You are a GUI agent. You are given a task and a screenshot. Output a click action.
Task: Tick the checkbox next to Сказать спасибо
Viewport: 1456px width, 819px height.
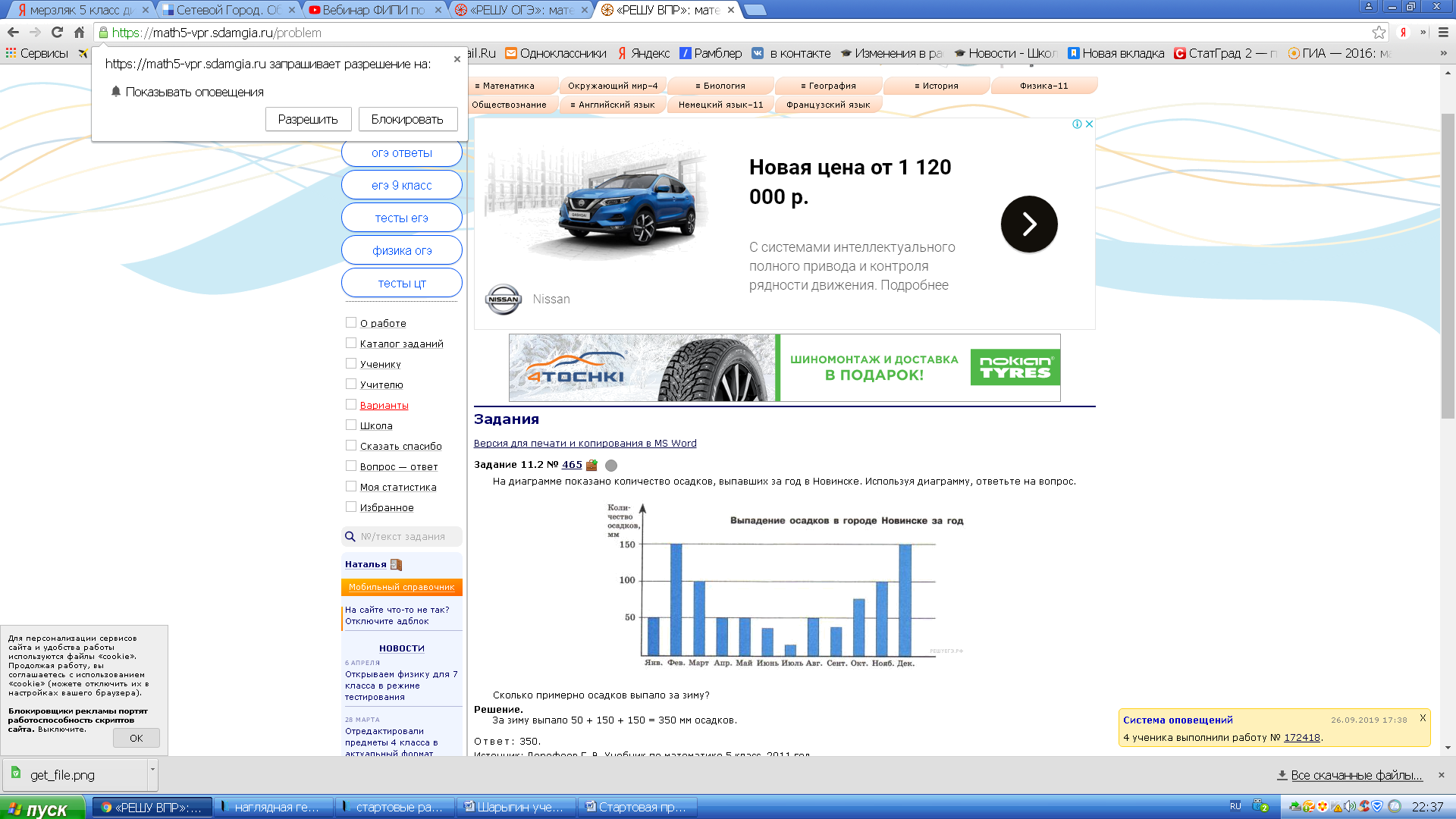[x=351, y=445]
